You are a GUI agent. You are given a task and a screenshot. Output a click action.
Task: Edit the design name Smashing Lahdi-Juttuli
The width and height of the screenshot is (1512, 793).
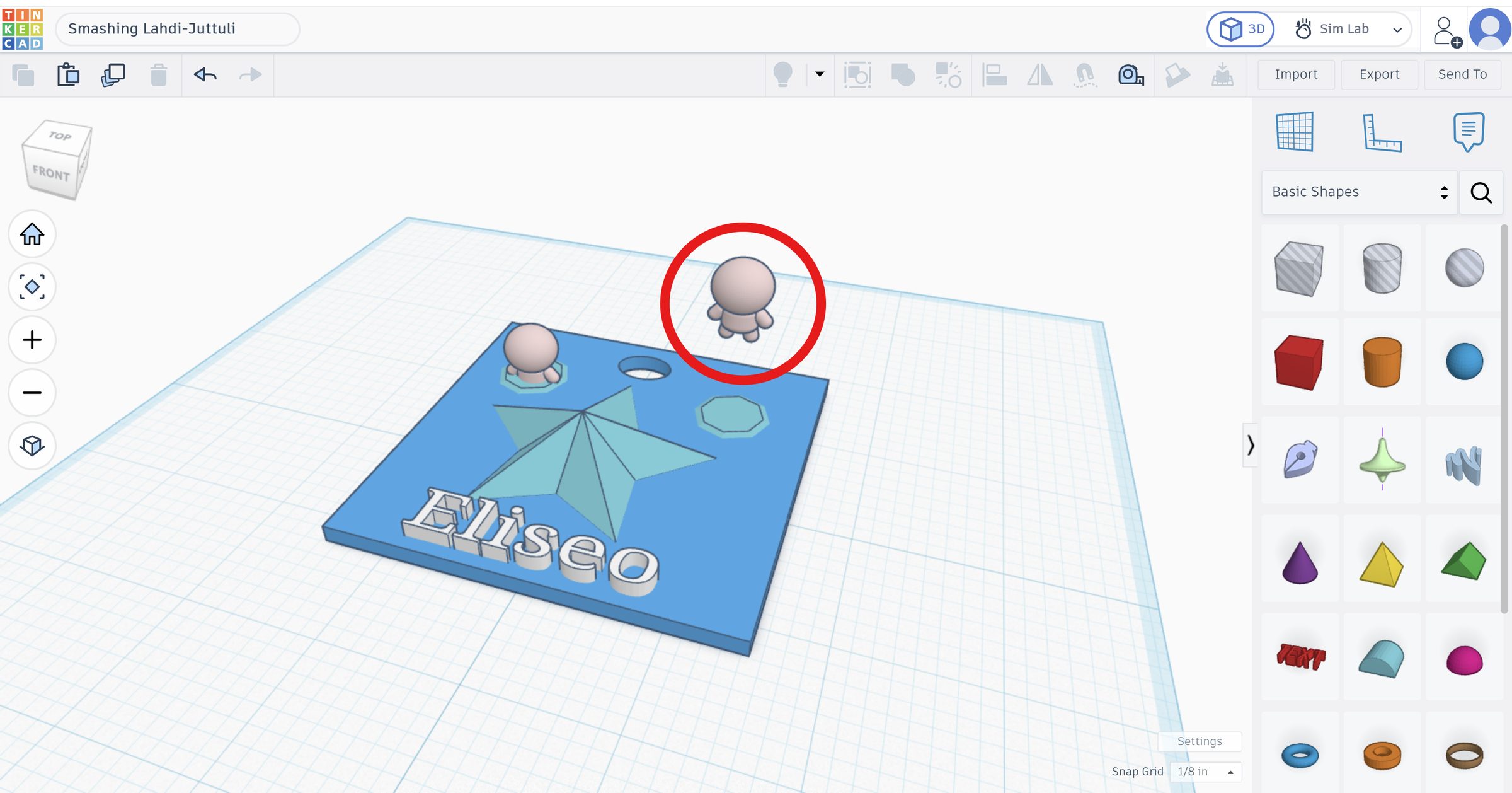pos(178,29)
